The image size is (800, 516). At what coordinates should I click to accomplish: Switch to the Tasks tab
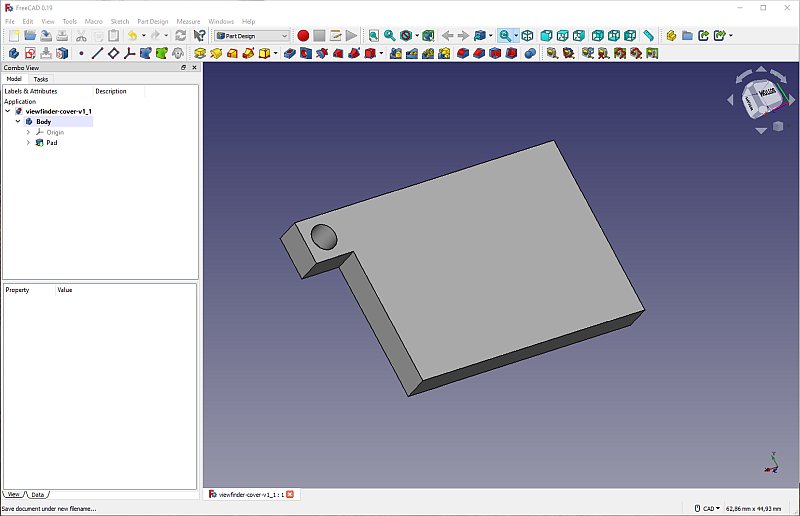pyautogui.click(x=40, y=79)
